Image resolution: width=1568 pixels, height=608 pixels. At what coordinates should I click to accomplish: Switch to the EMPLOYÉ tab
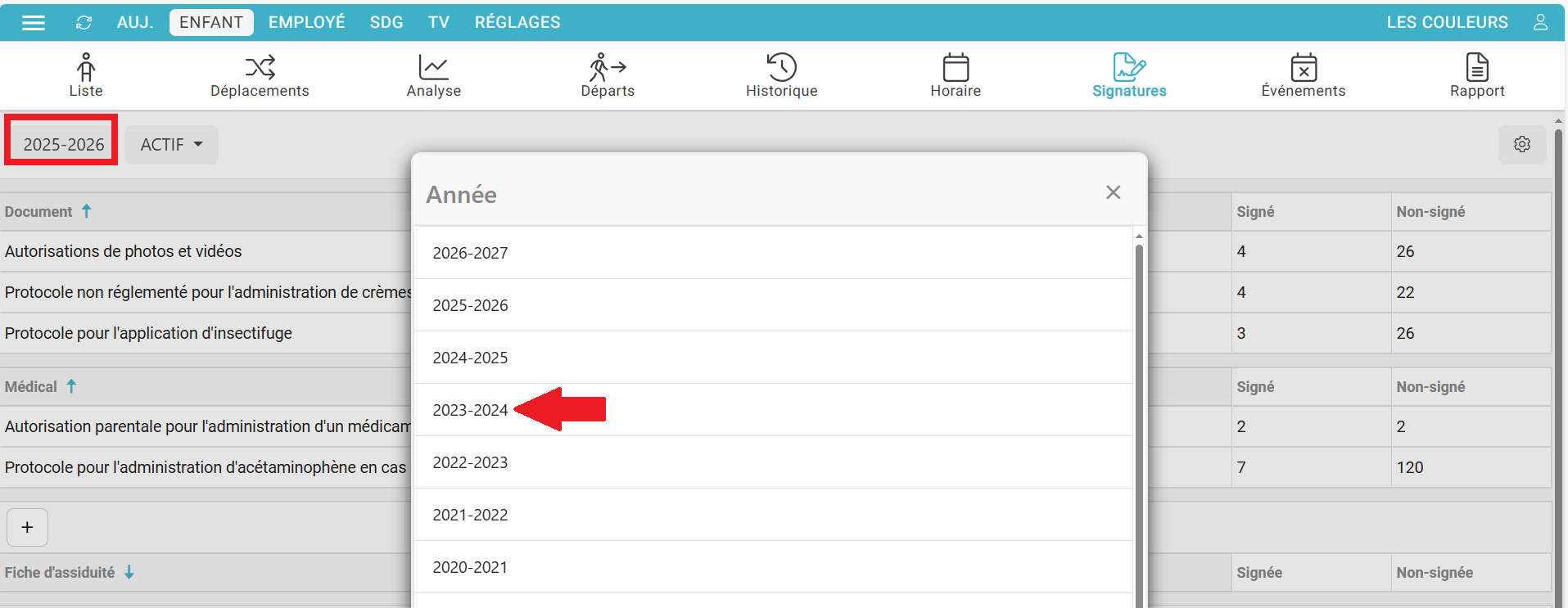(x=307, y=23)
